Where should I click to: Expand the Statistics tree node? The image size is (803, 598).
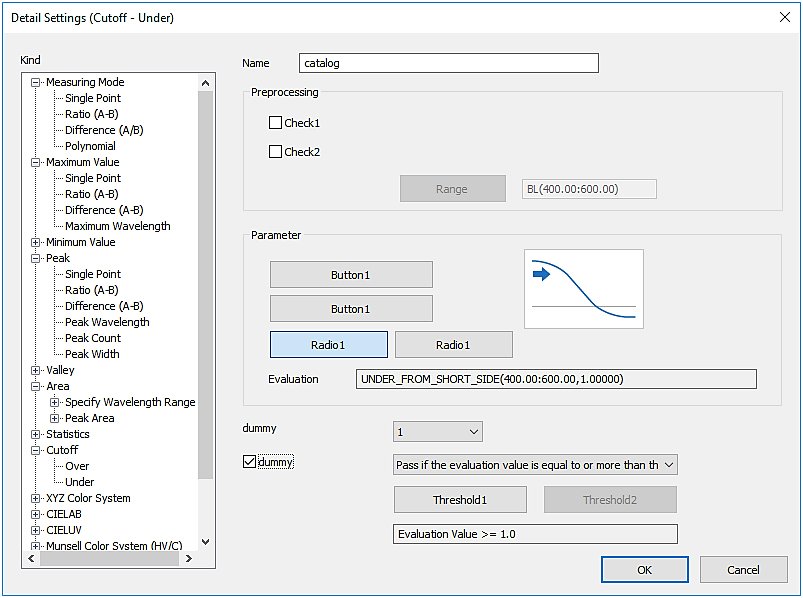[x=35, y=434]
